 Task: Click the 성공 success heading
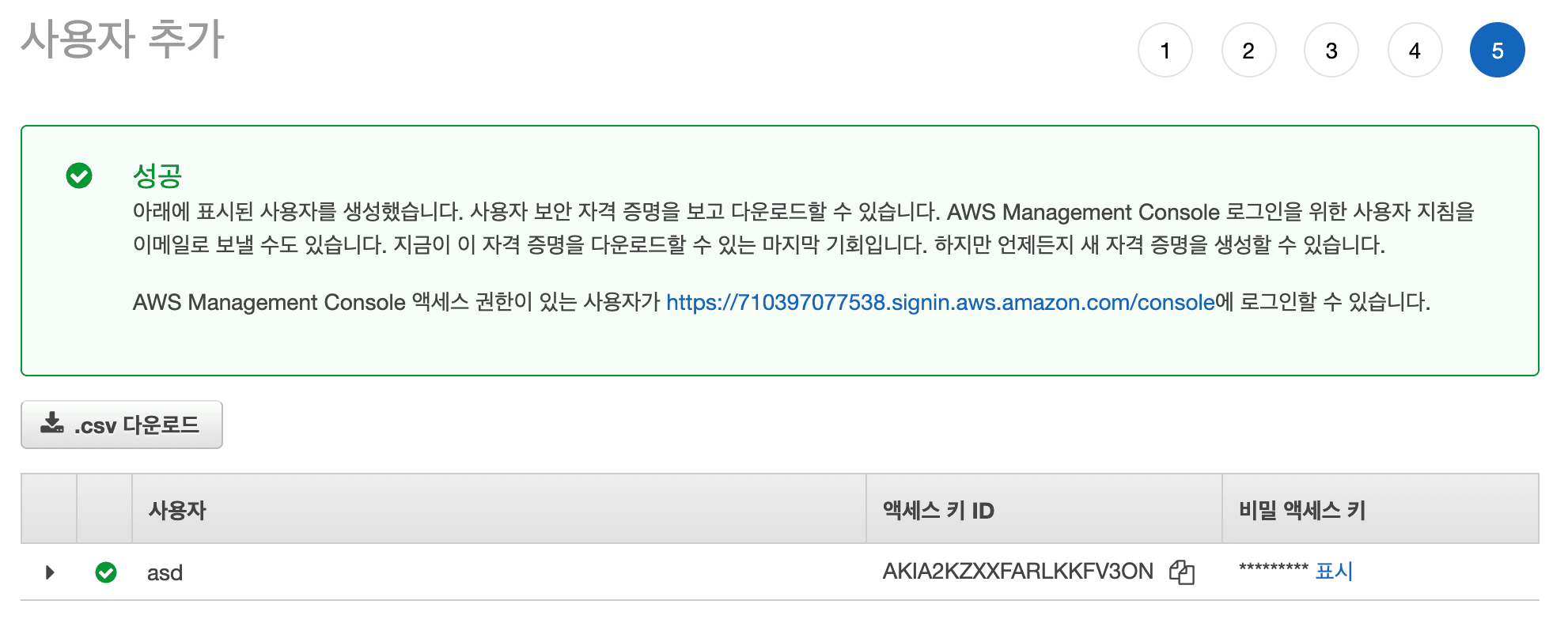pyautogui.click(x=157, y=176)
